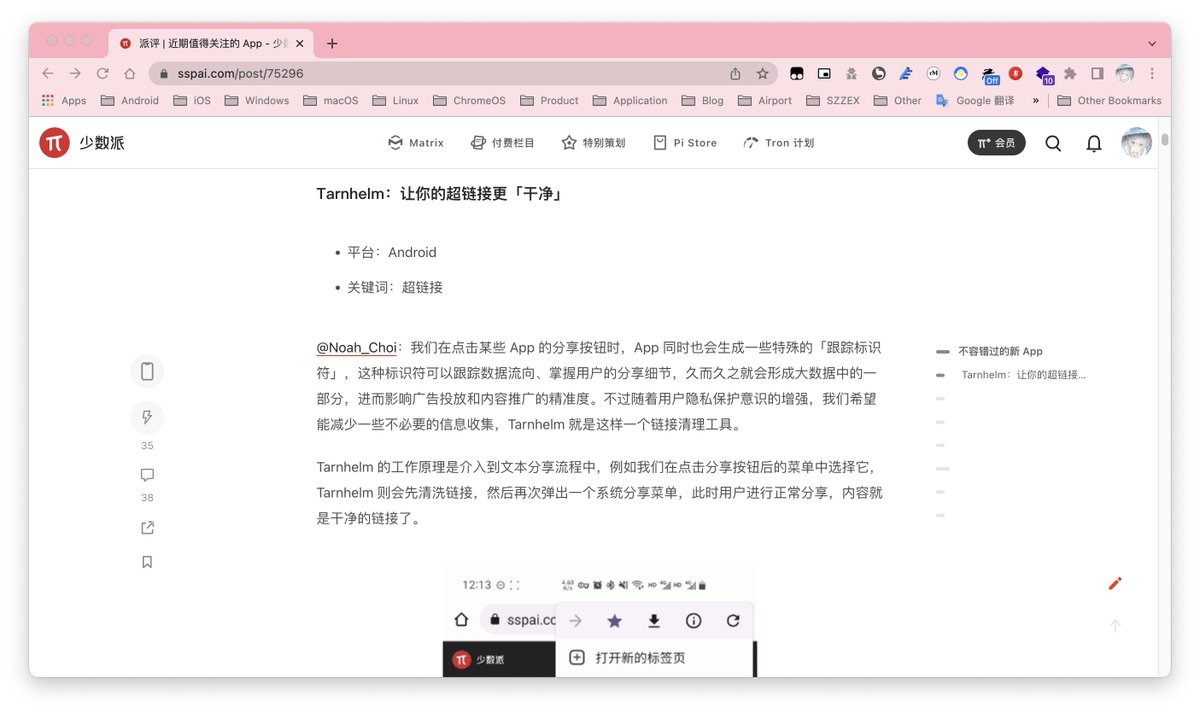Click the red pencil write icon
Screen dimensions: 1200x713
pos(1115,583)
